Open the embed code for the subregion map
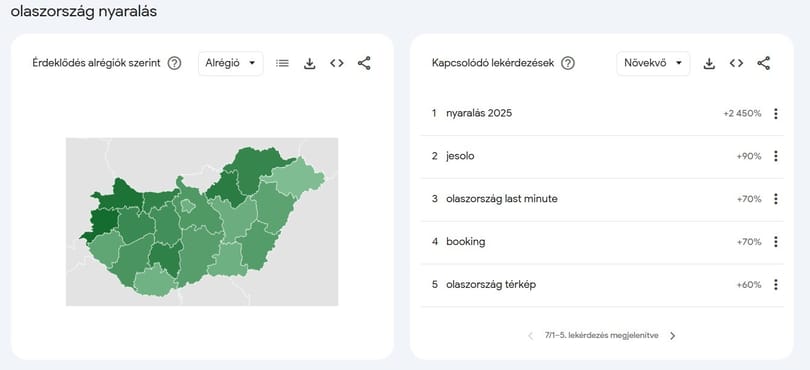Screen dimensions: 810x370 click(x=337, y=63)
